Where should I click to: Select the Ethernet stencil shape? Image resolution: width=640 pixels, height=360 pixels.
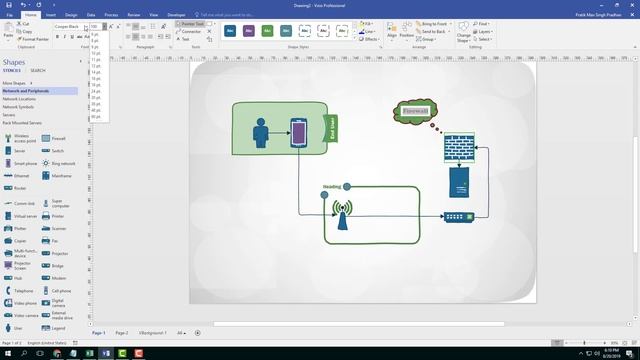click(x=17, y=176)
